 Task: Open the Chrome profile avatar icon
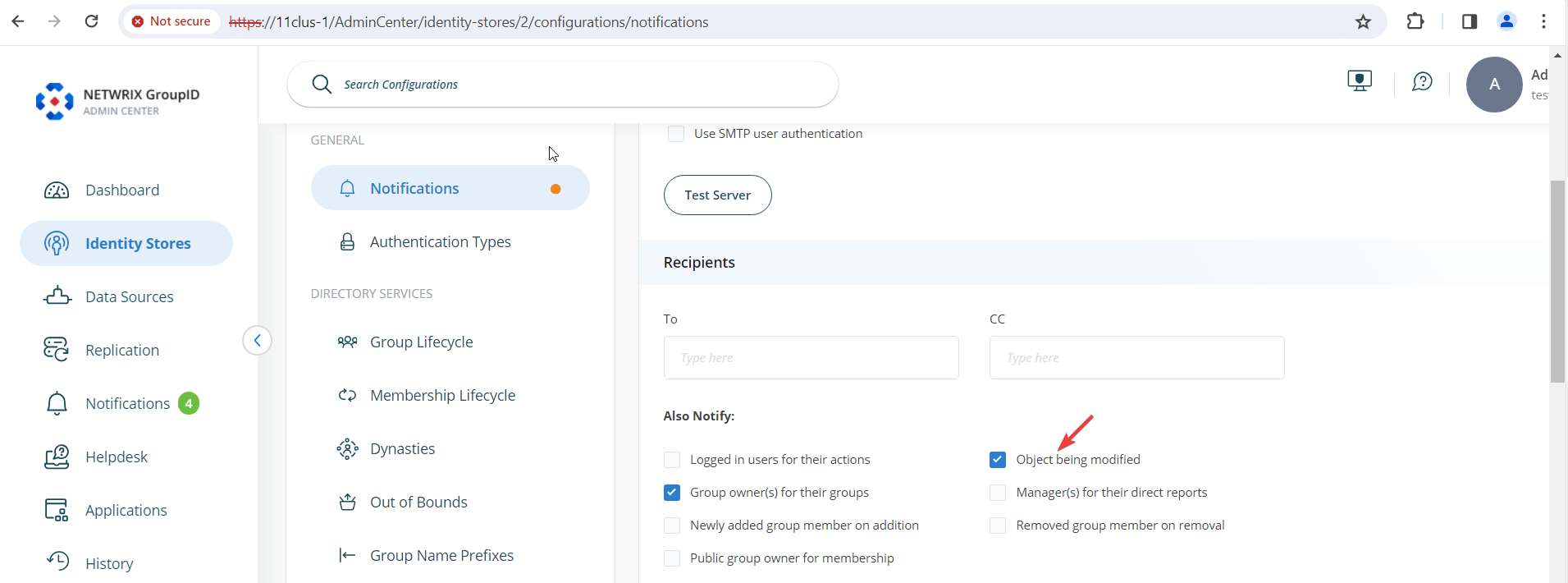tap(1506, 21)
